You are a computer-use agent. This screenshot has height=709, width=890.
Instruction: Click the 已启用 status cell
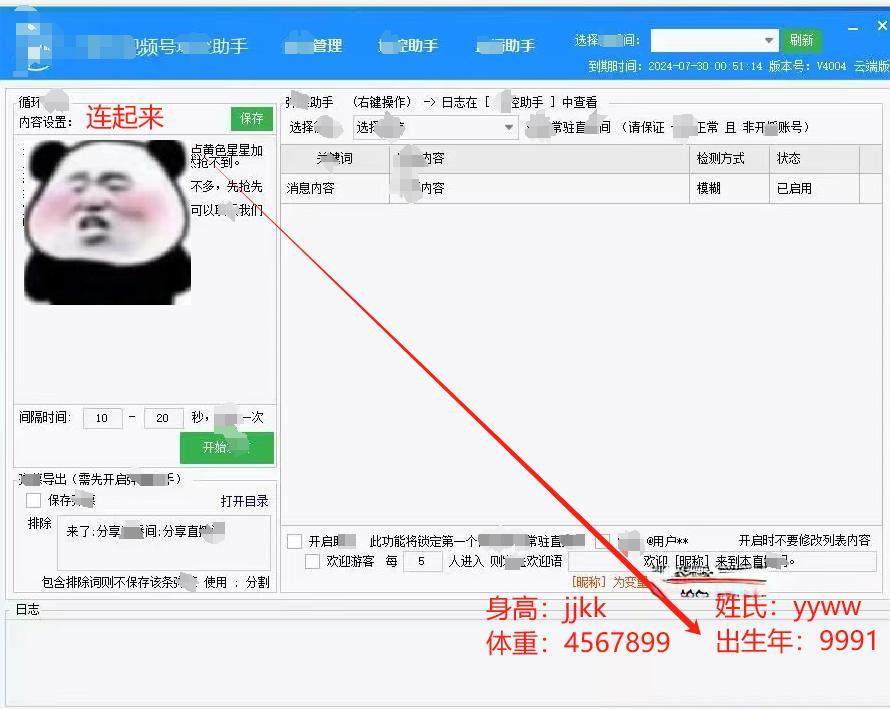(794, 188)
